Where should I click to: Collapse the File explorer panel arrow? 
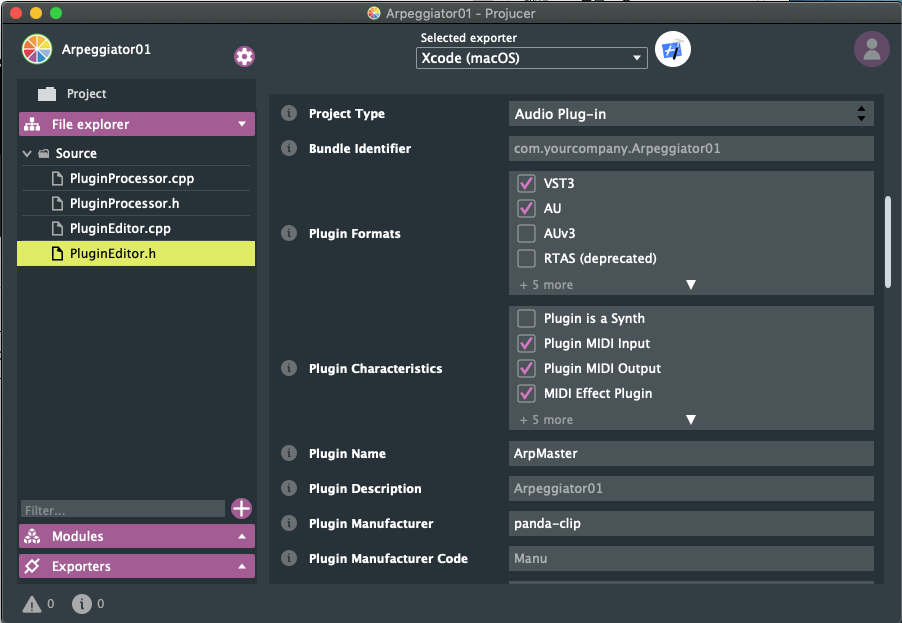242,124
